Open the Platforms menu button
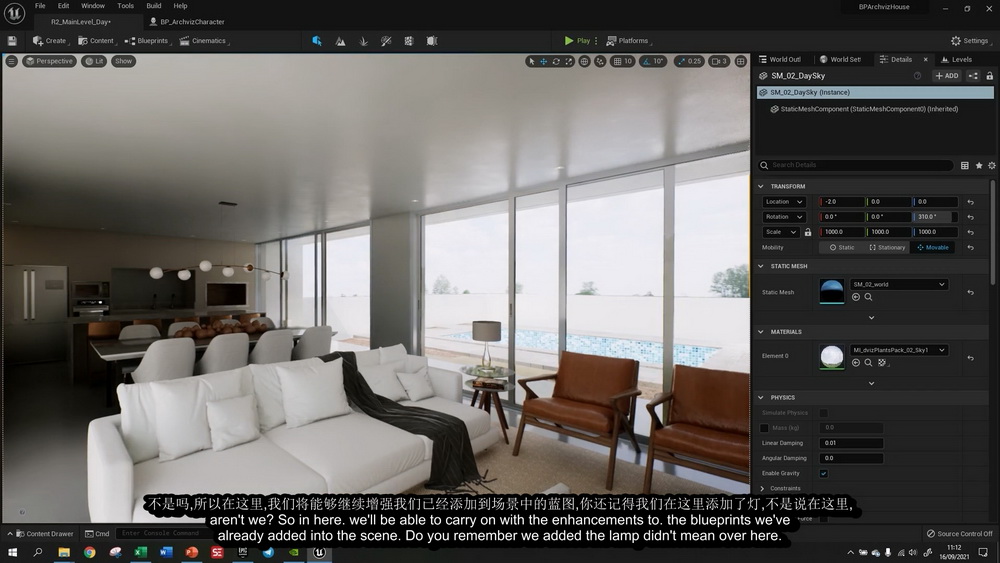The width and height of the screenshot is (1000, 563). click(628, 41)
